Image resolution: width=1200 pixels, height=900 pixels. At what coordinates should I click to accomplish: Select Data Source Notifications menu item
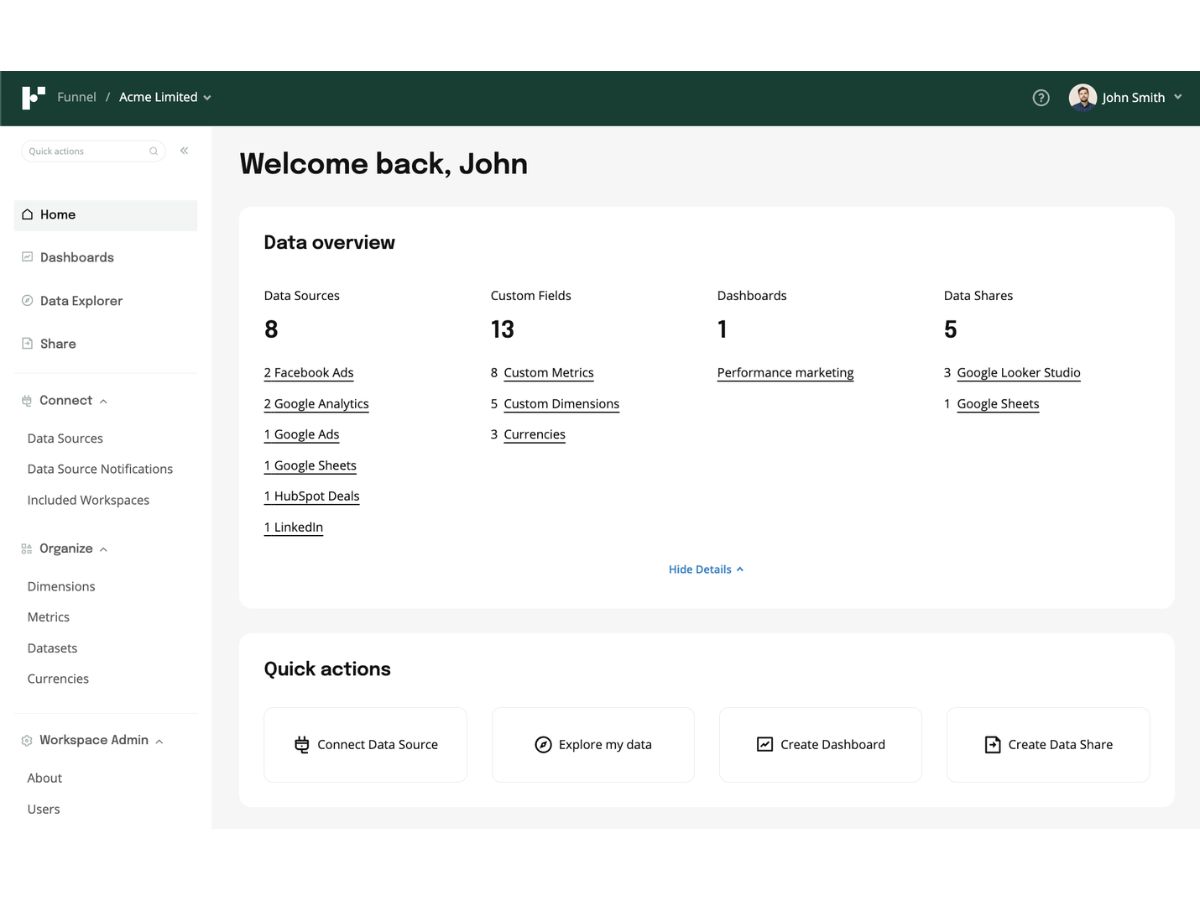click(x=100, y=469)
